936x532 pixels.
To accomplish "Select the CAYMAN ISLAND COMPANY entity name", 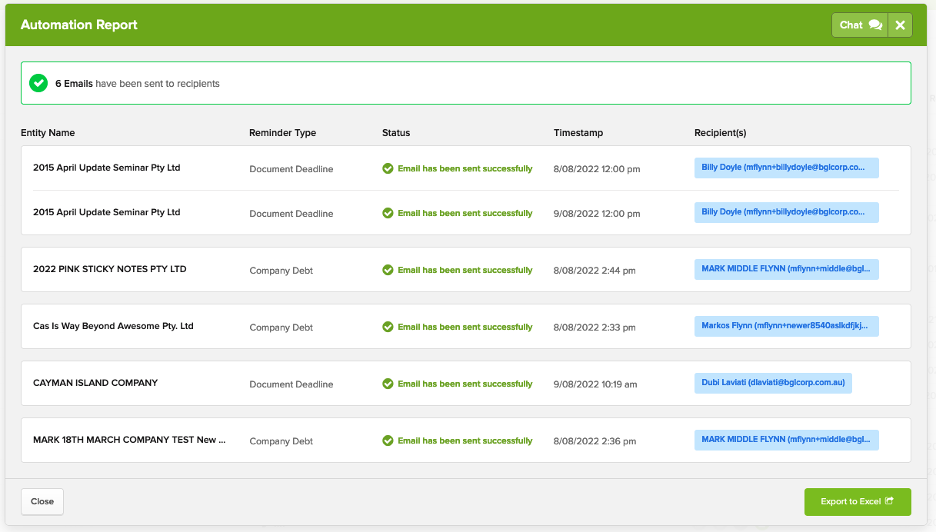I will coord(95,383).
